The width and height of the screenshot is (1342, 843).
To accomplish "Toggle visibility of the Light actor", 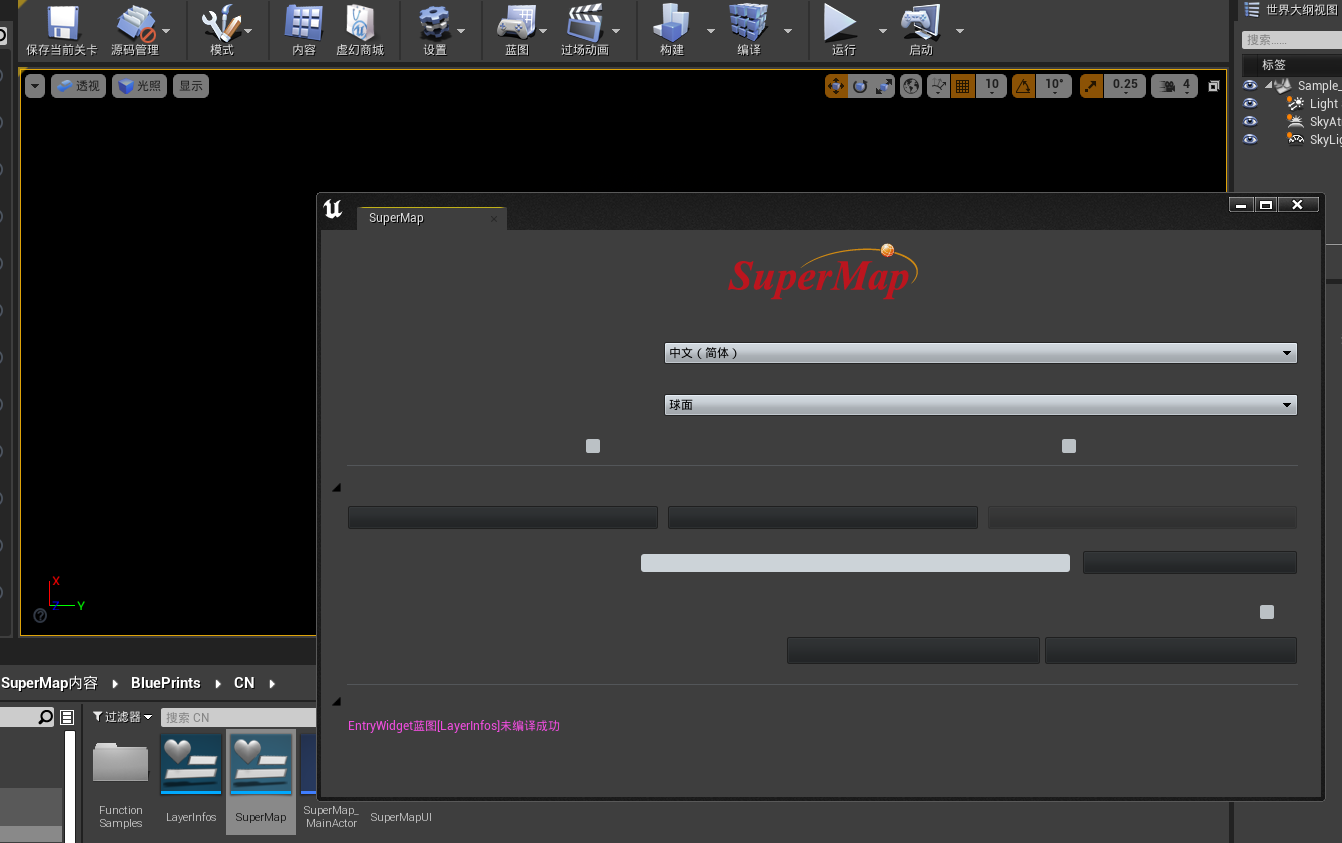I will [1250, 103].
